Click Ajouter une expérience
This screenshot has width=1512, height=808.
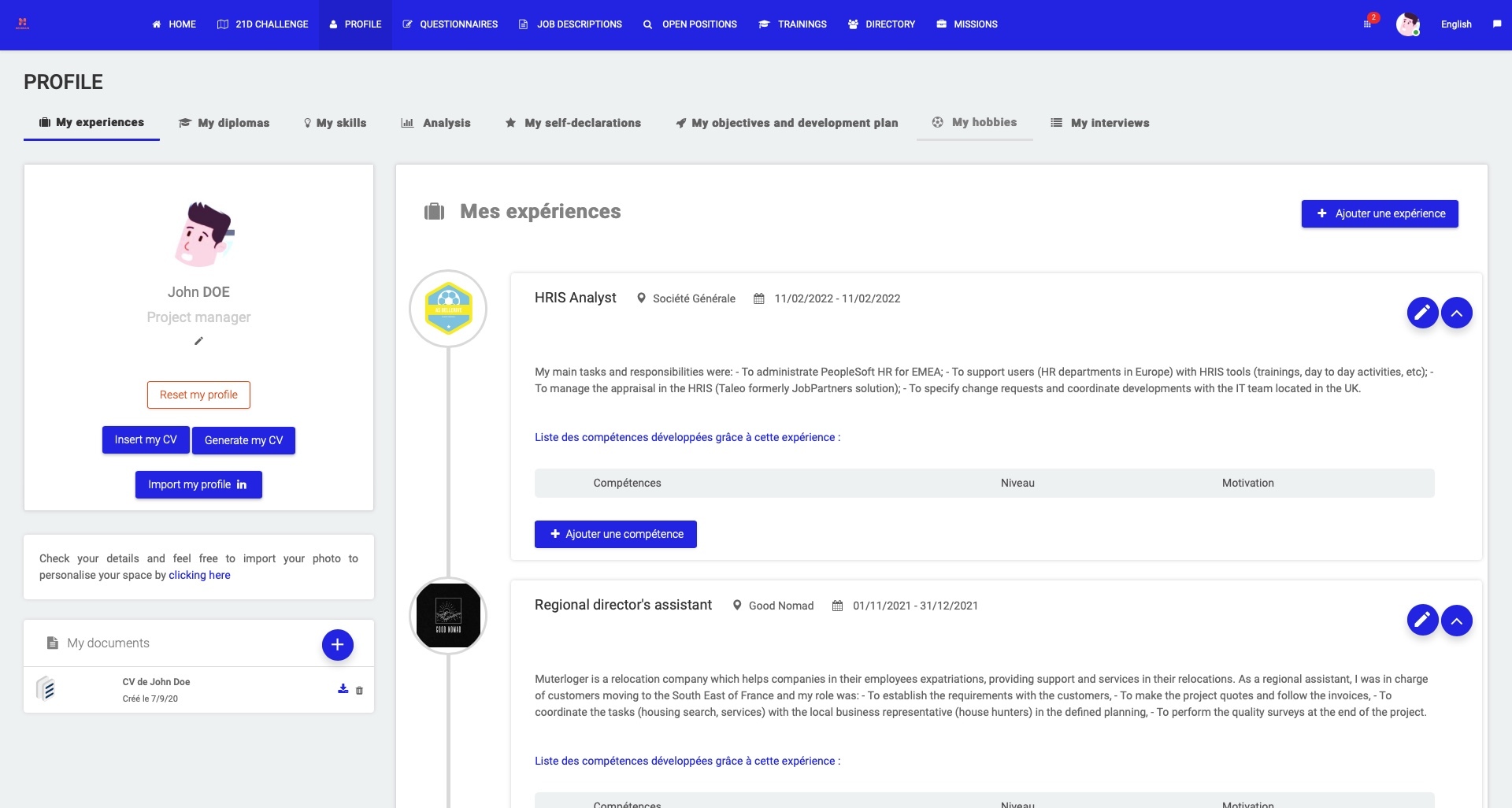coord(1379,213)
